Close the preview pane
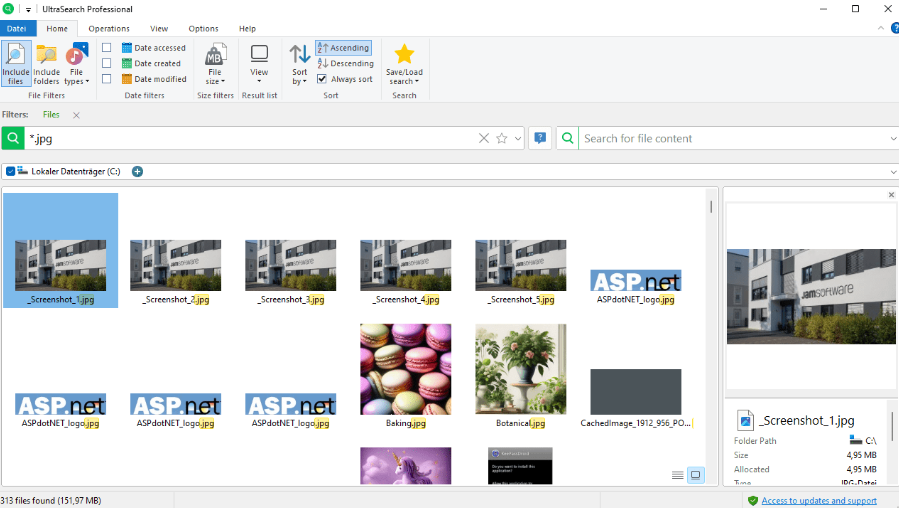 892,195
